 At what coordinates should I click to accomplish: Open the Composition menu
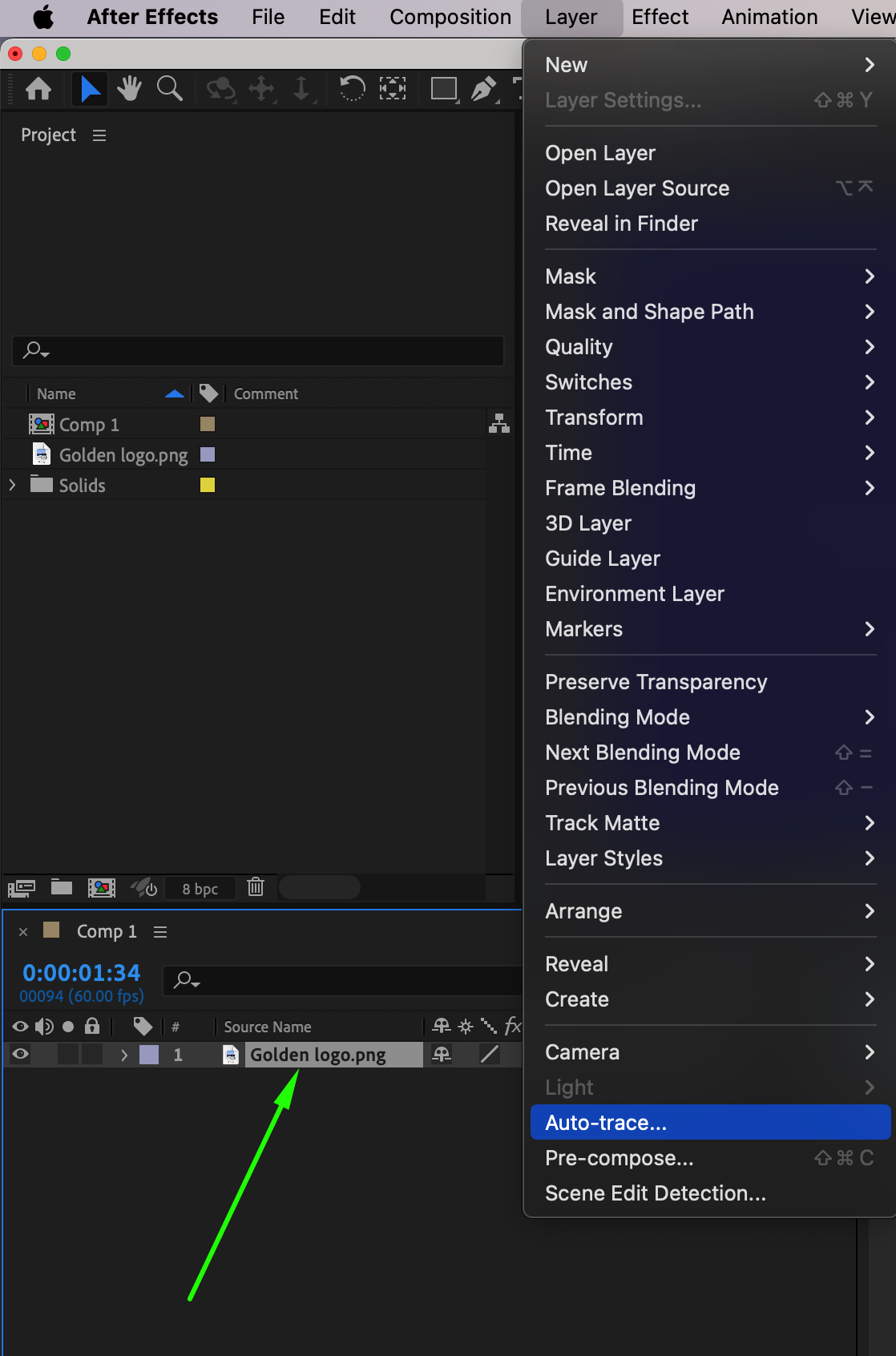tap(450, 17)
